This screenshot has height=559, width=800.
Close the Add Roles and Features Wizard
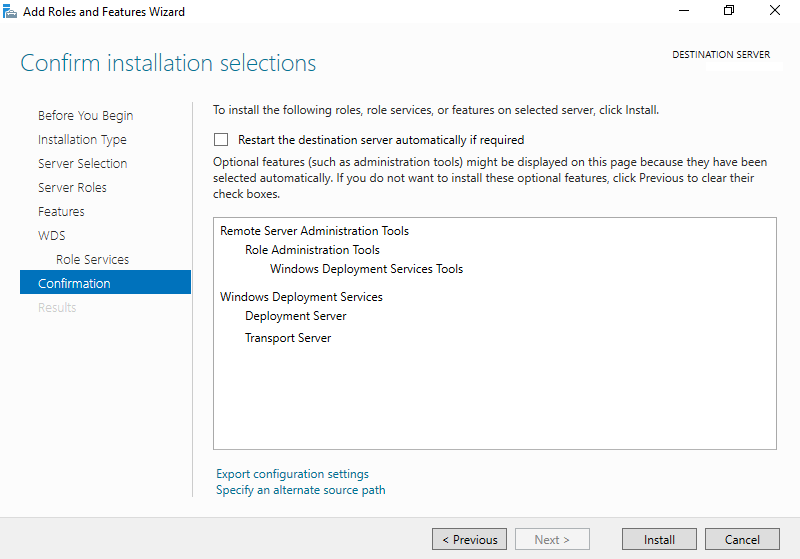tap(774, 11)
